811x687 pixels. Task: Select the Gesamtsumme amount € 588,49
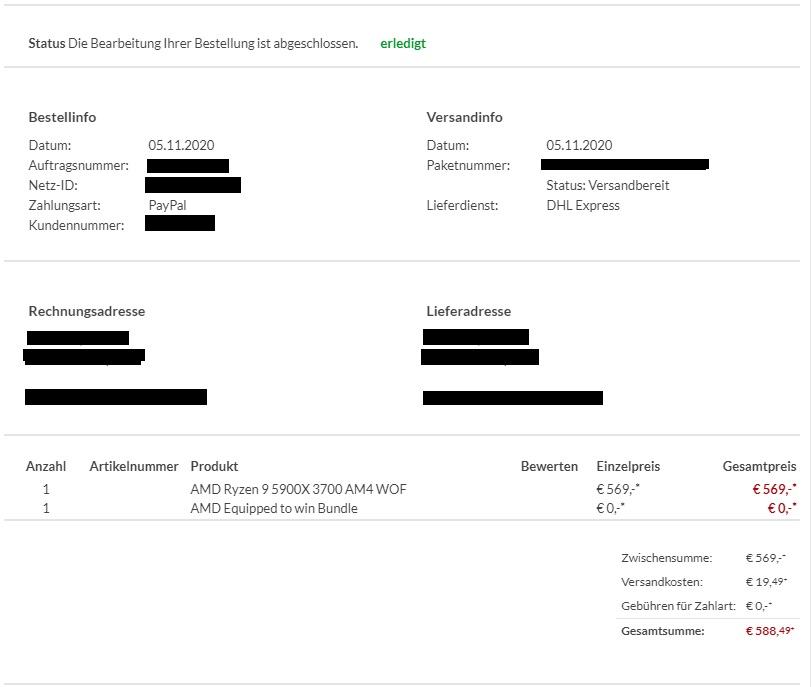(769, 631)
